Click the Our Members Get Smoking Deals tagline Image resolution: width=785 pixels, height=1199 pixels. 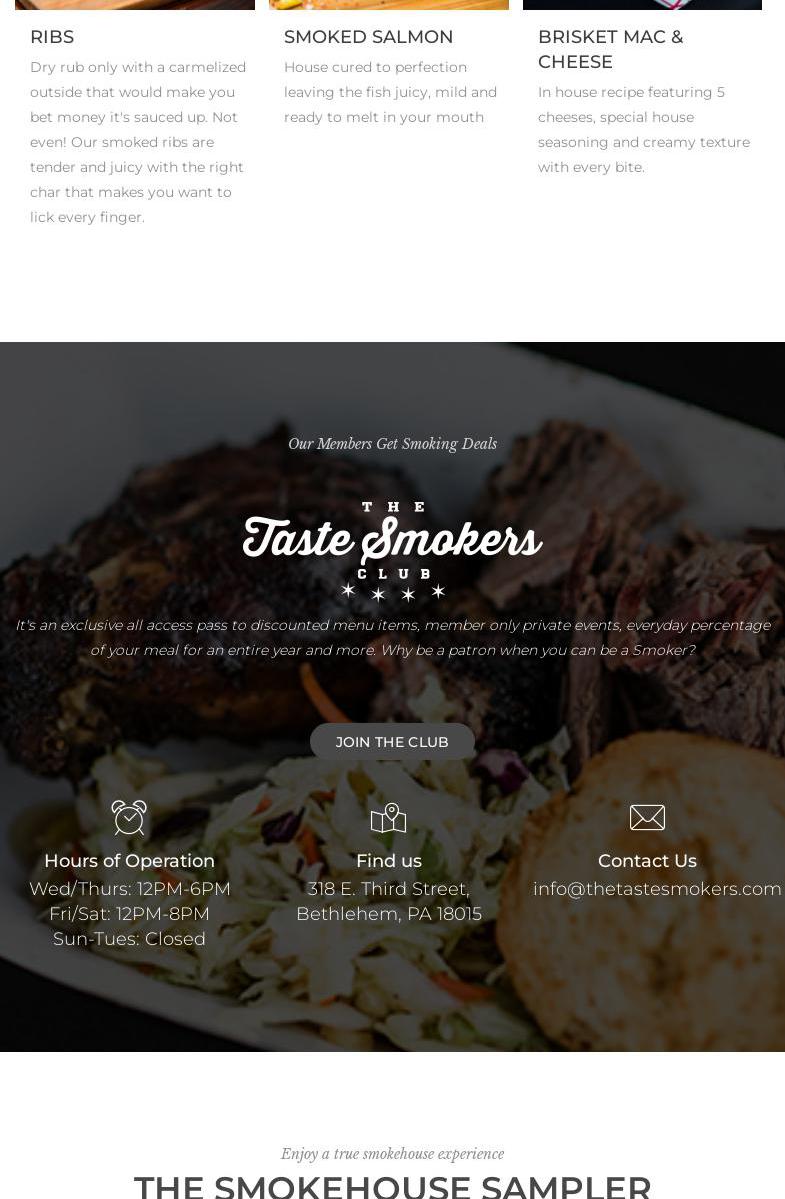point(392,444)
